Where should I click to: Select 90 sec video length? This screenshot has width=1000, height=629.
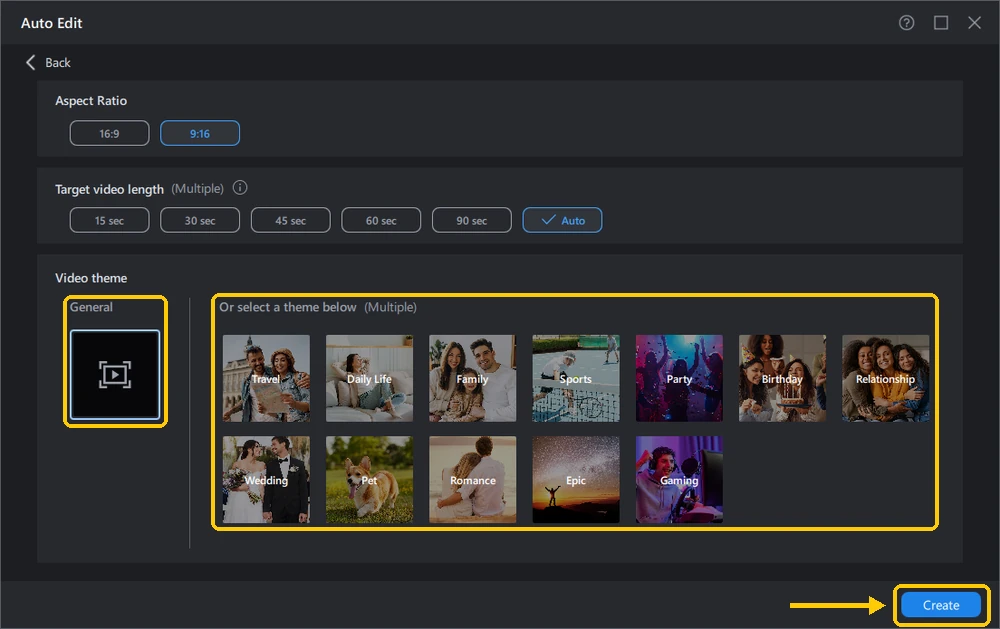coord(471,220)
